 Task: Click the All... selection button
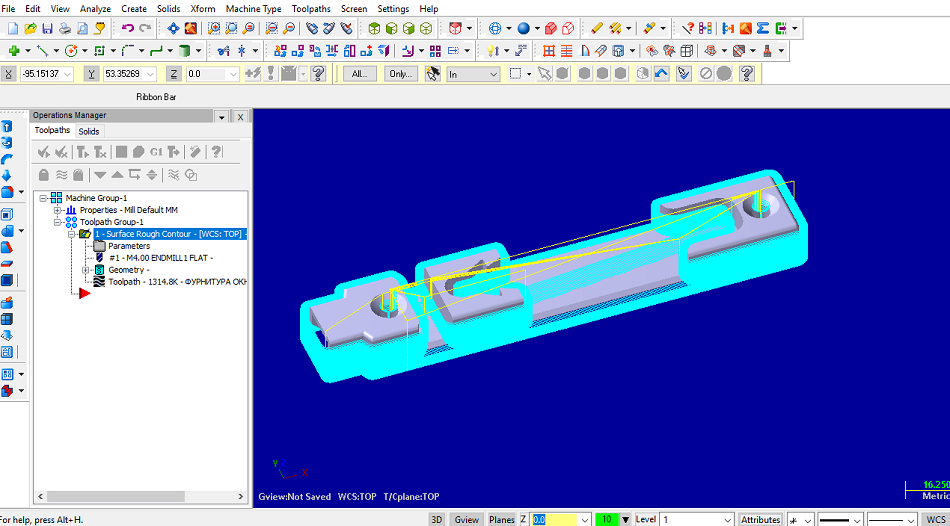(x=359, y=74)
